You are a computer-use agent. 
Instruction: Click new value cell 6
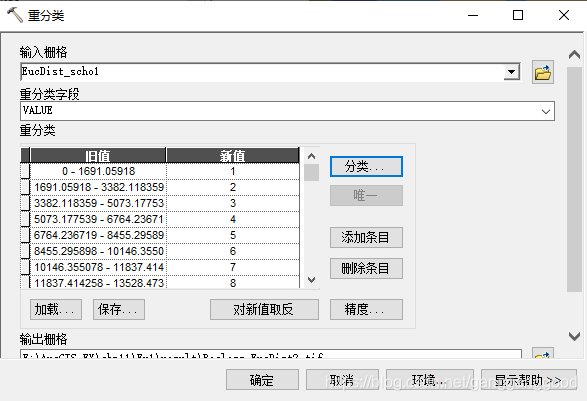(232, 251)
